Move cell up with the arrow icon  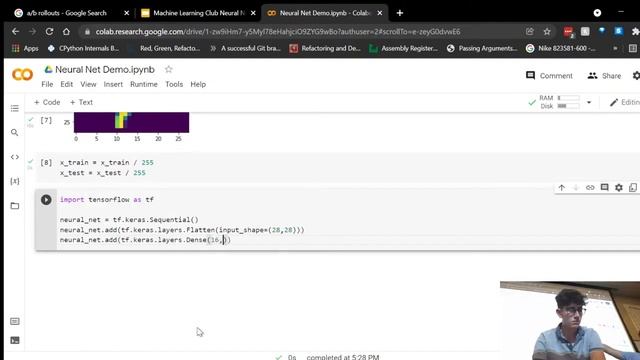coord(562,188)
